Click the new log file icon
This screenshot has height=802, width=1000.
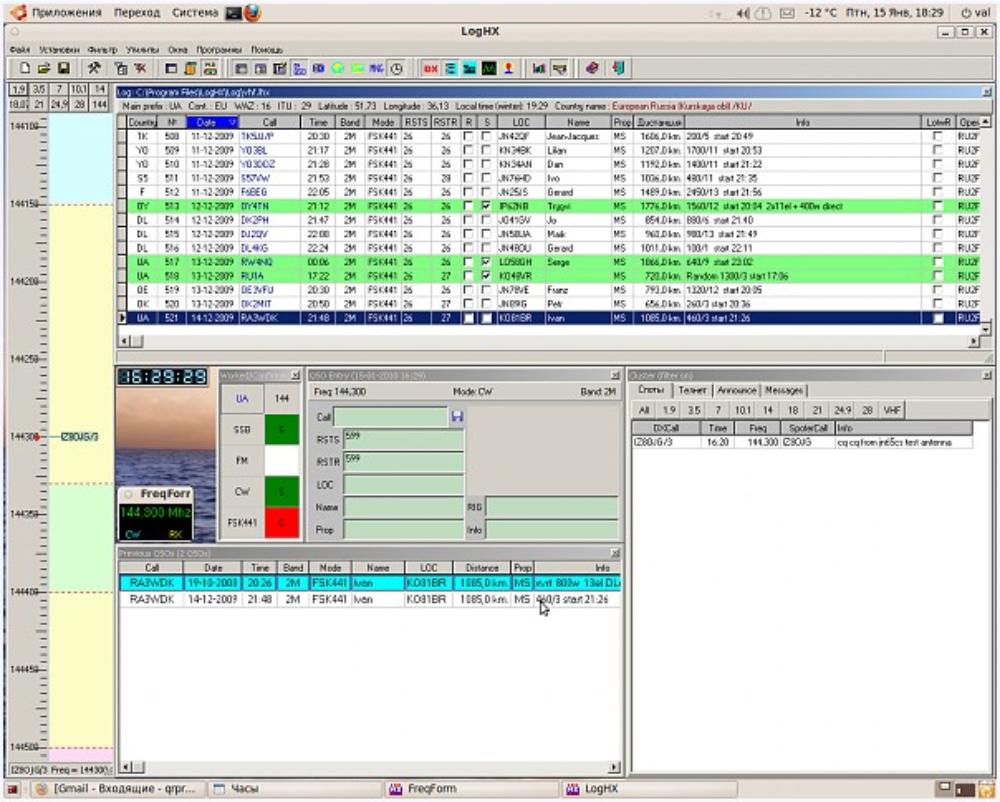coord(25,68)
